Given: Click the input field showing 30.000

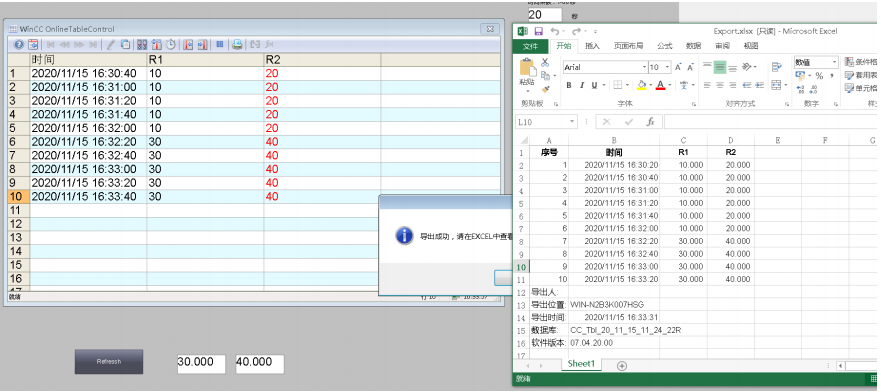Looking at the screenshot, I should tap(201, 363).
